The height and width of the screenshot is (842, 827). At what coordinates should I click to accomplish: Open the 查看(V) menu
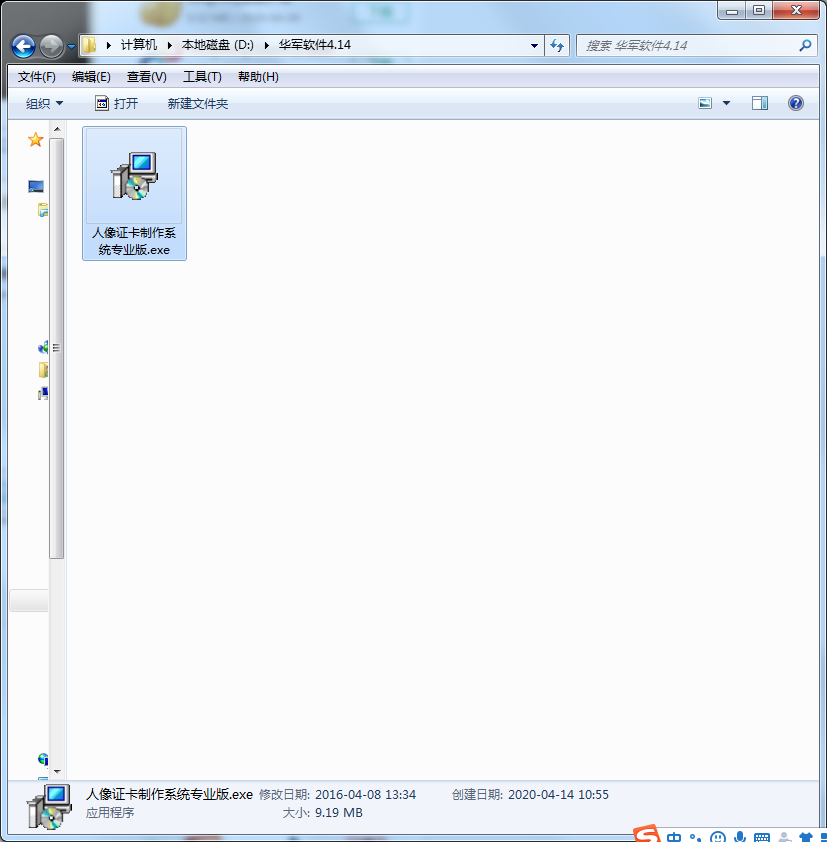coord(147,77)
